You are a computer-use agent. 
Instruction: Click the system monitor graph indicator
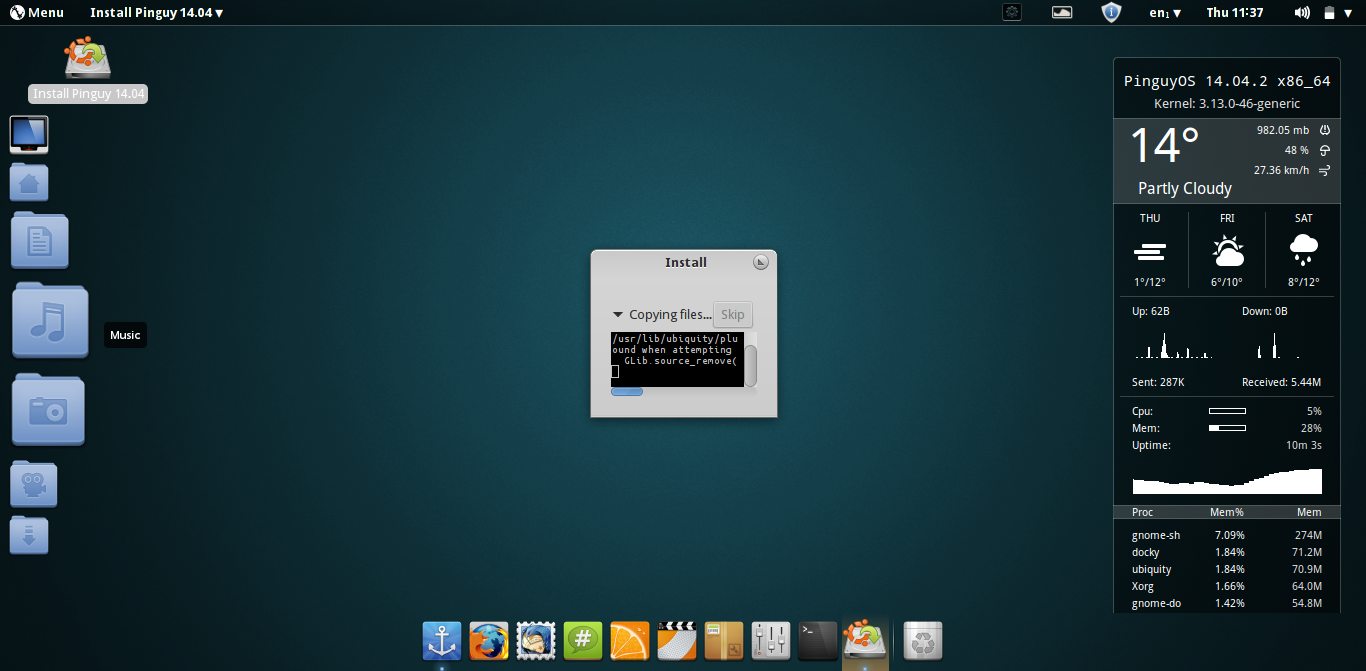point(1062,12)
